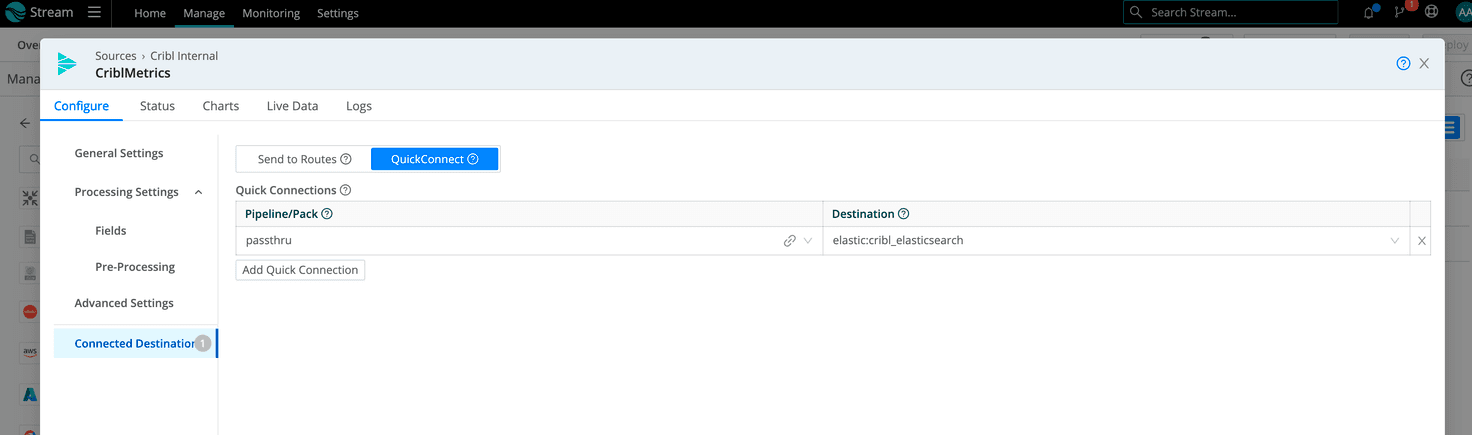Select the QuickConnect option
Viewport: 1472px width, 435px height.
[x=434, y=159]
